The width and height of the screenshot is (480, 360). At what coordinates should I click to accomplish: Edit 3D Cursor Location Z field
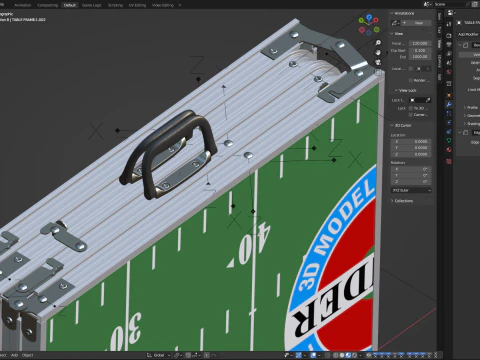[x=411, y=154]
